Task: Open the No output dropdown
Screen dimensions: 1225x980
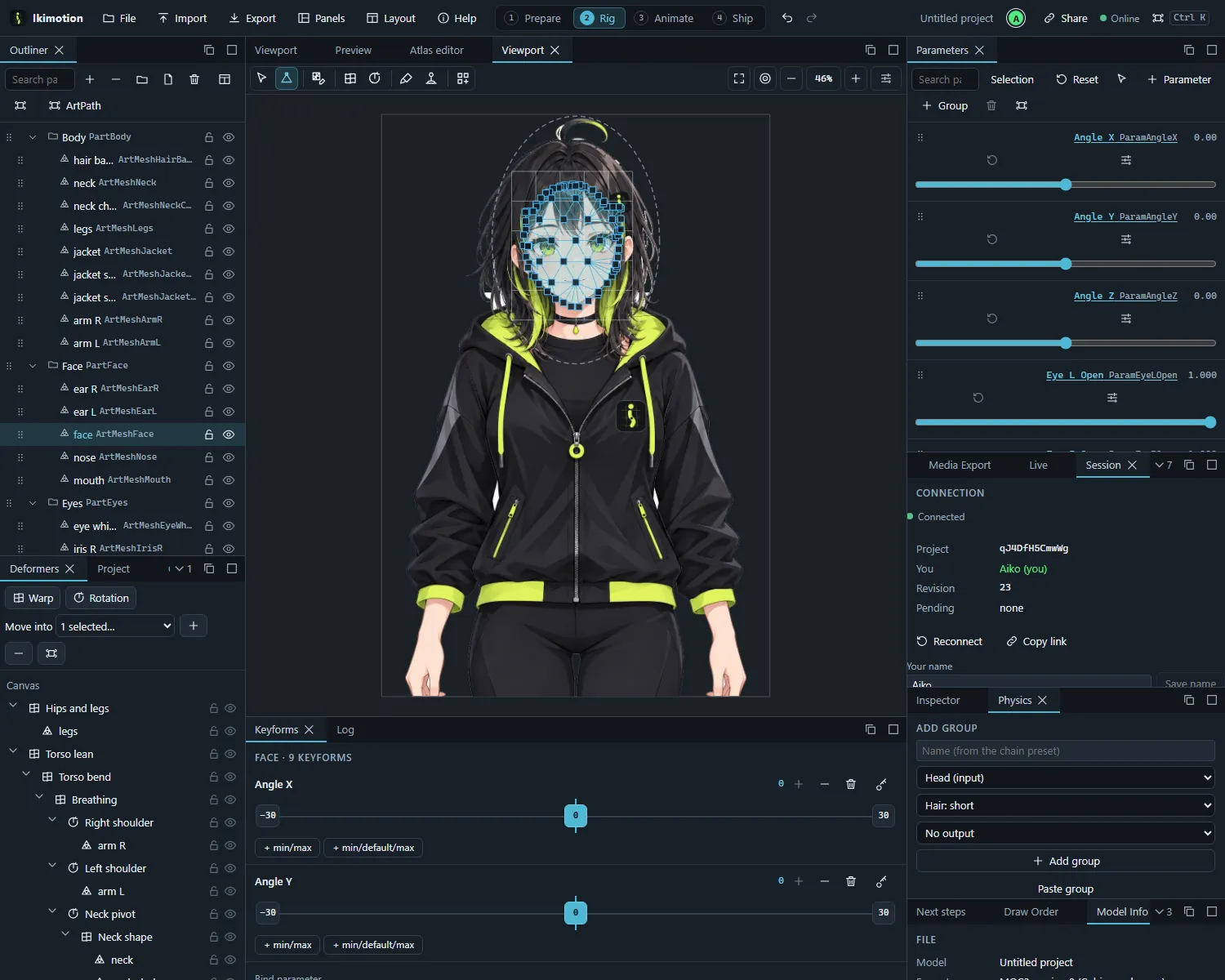Action: (1066, 833)
